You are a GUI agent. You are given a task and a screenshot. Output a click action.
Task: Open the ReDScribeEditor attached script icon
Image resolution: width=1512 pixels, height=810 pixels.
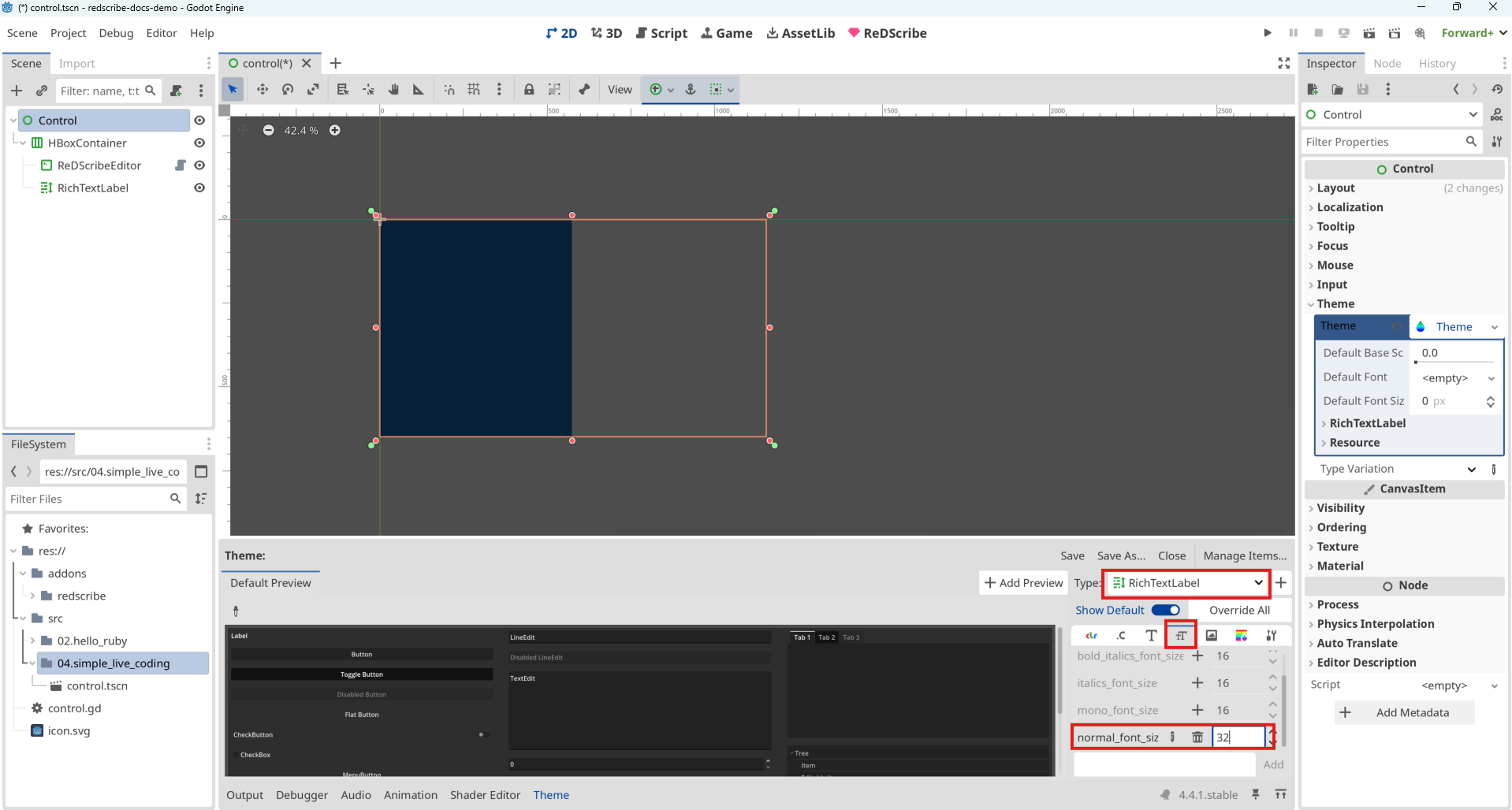[x=180, y=165]
